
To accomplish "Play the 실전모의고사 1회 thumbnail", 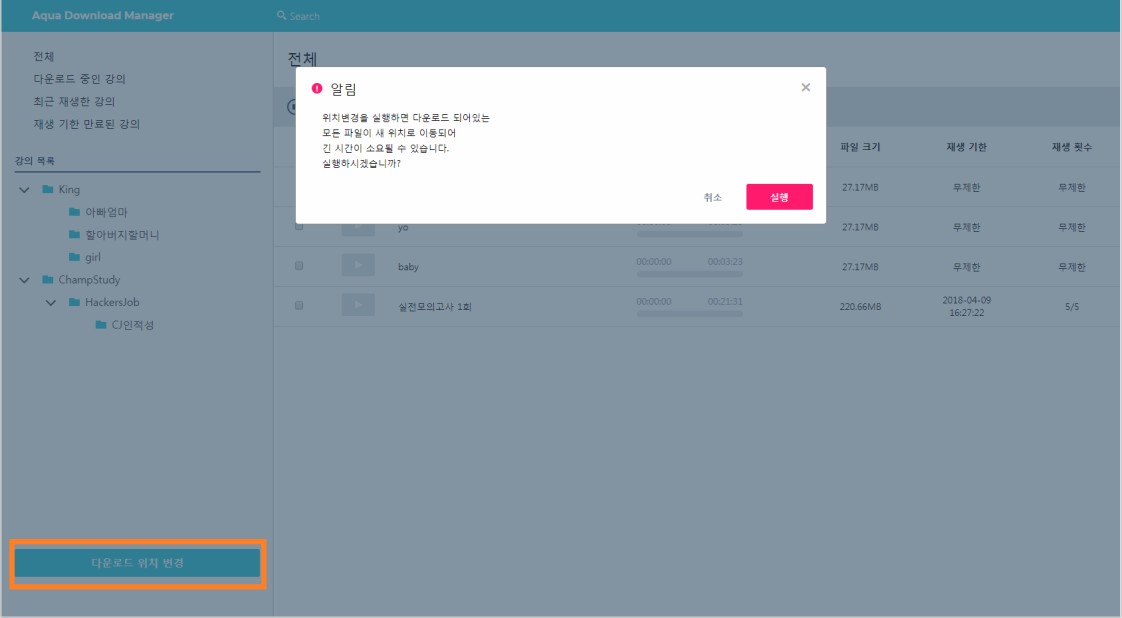I will click(358, 305).
